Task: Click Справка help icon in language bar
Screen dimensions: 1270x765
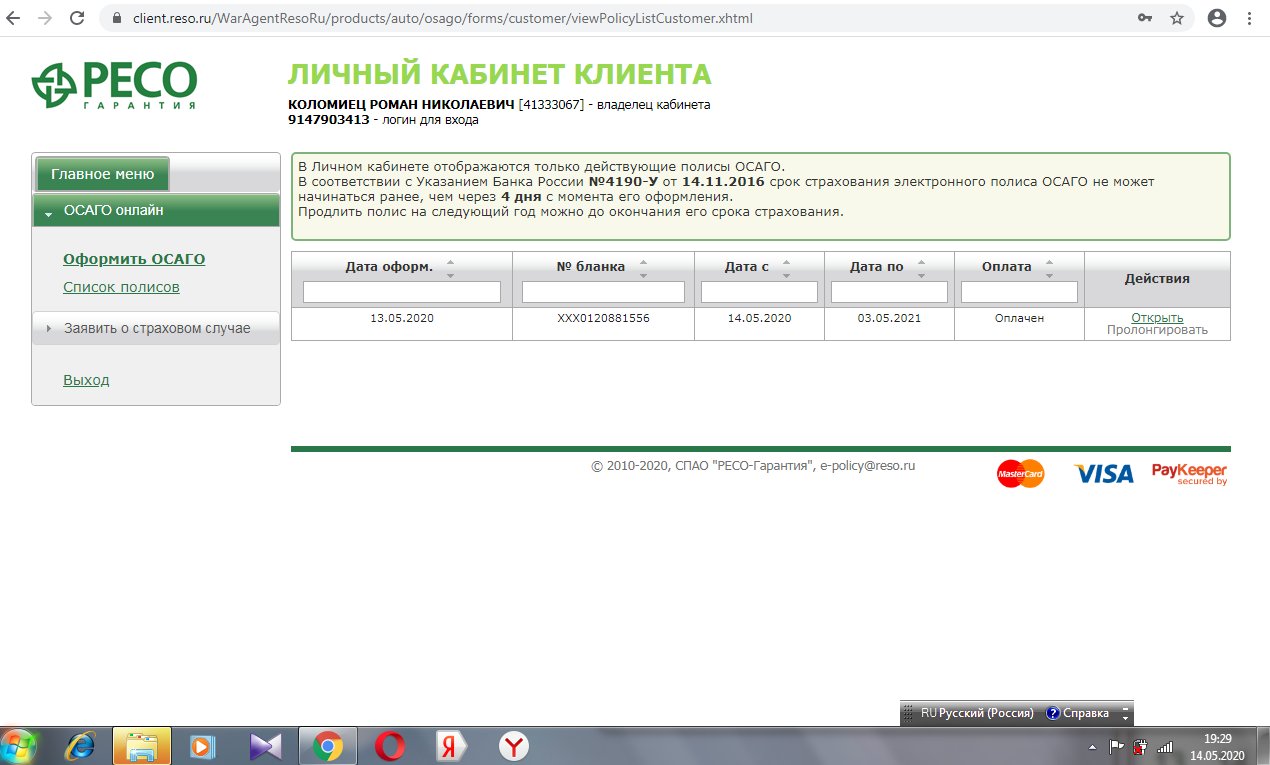Action: click(x=1077, y=713)
